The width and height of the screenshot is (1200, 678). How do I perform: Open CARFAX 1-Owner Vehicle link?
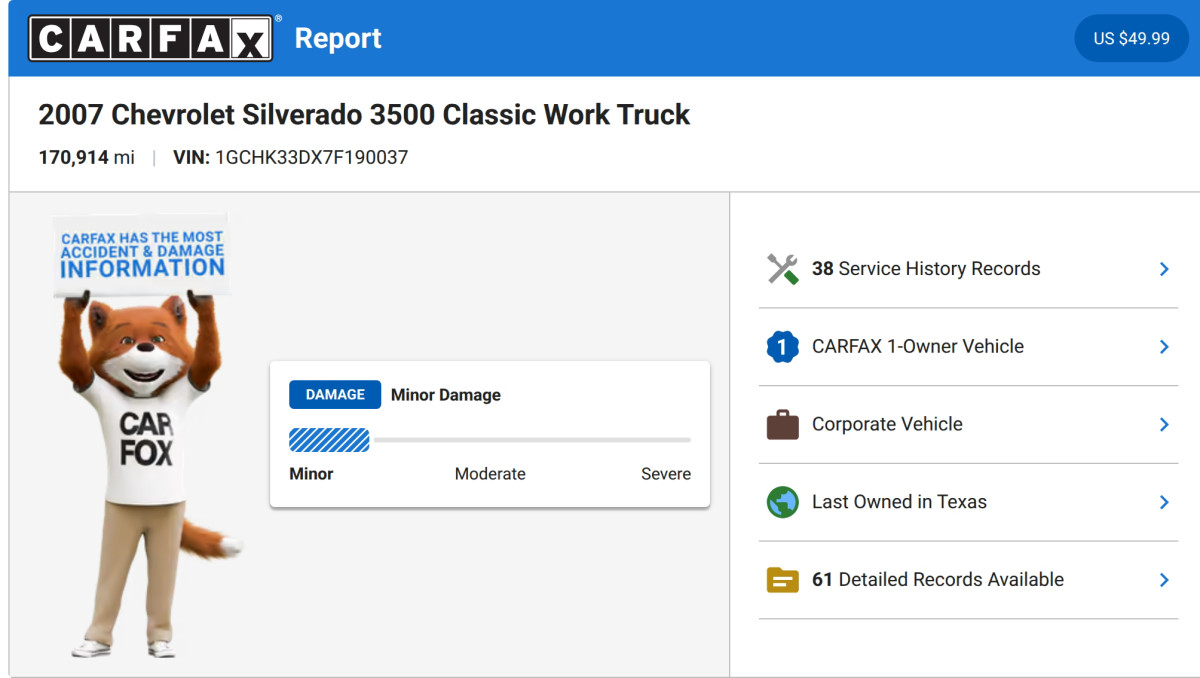click(968, 347)
